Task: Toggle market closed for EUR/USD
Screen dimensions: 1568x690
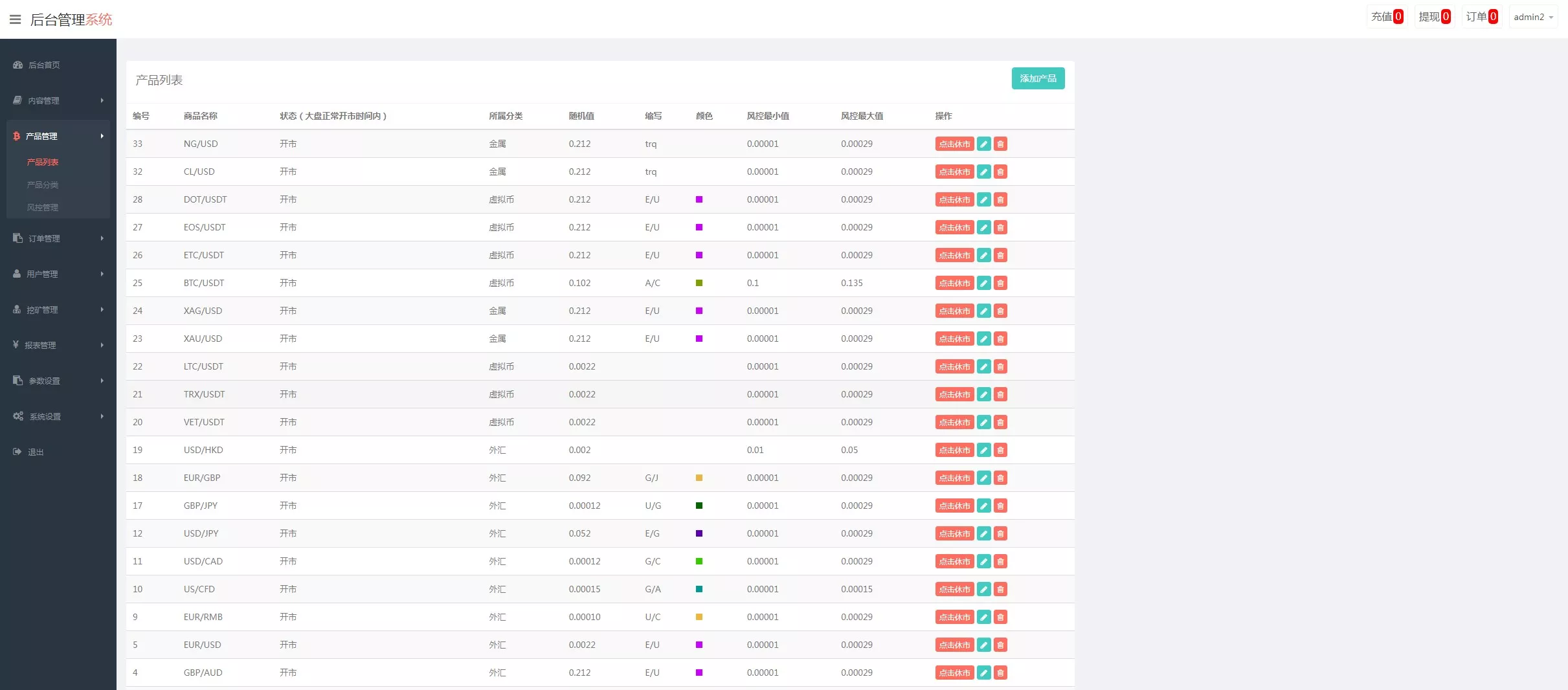Action: [x=954, y=645]
